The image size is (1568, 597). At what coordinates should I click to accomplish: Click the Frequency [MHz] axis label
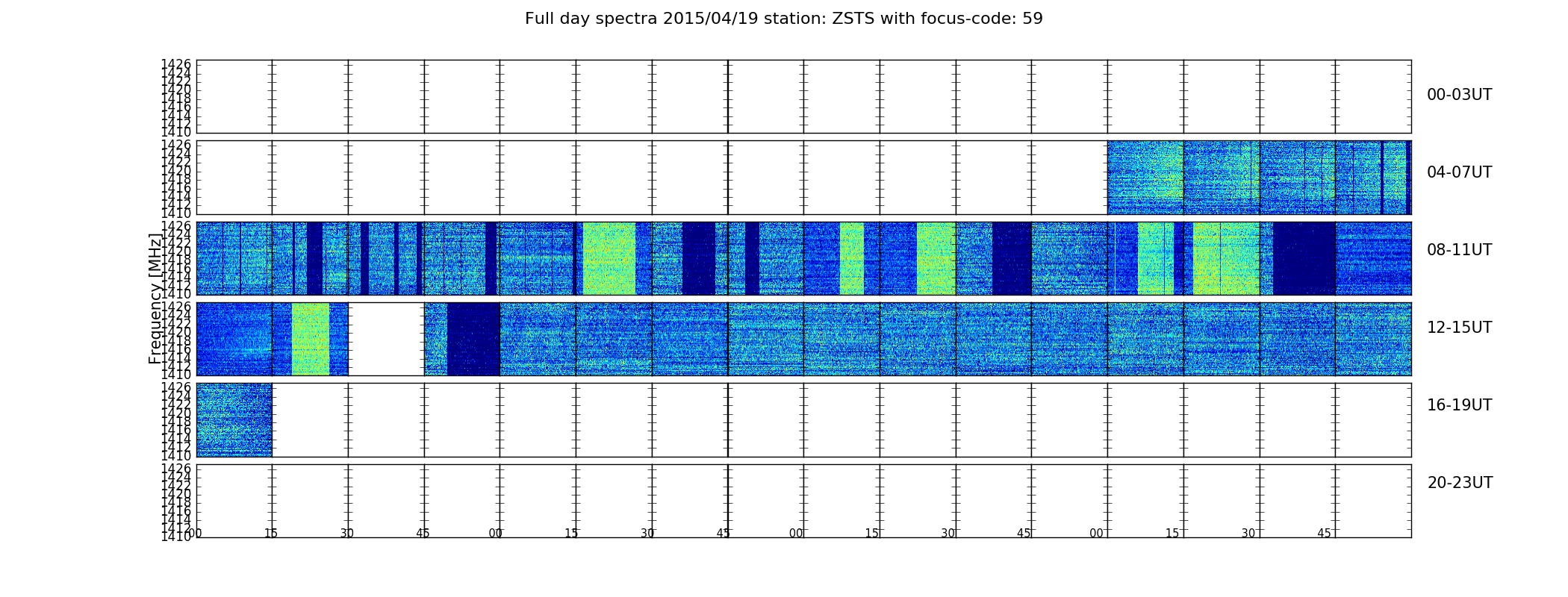[155, 298]
